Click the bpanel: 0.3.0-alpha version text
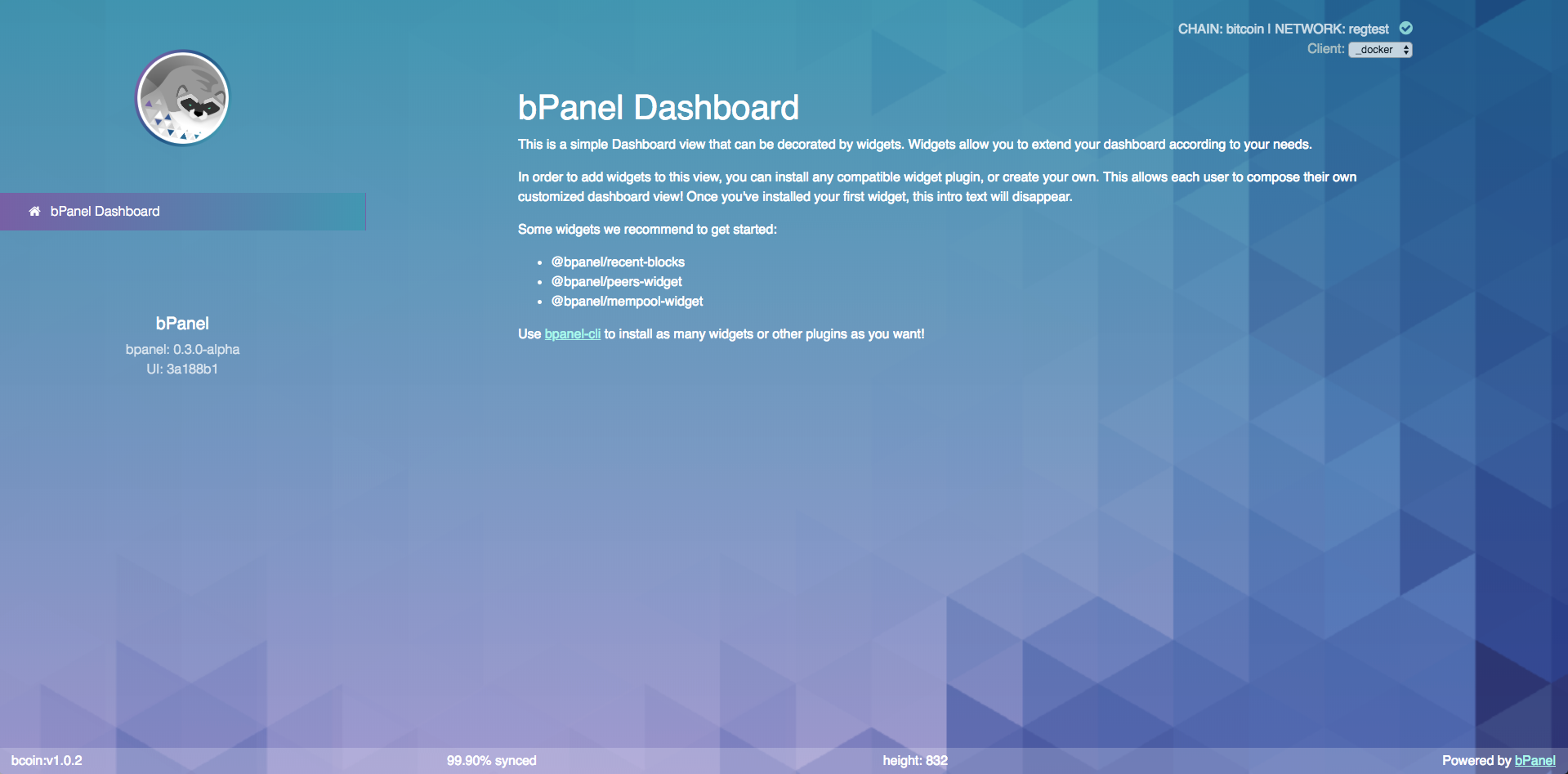Image resolution: width=1568 pixels, height=774 pixels. tap(182, 350)
